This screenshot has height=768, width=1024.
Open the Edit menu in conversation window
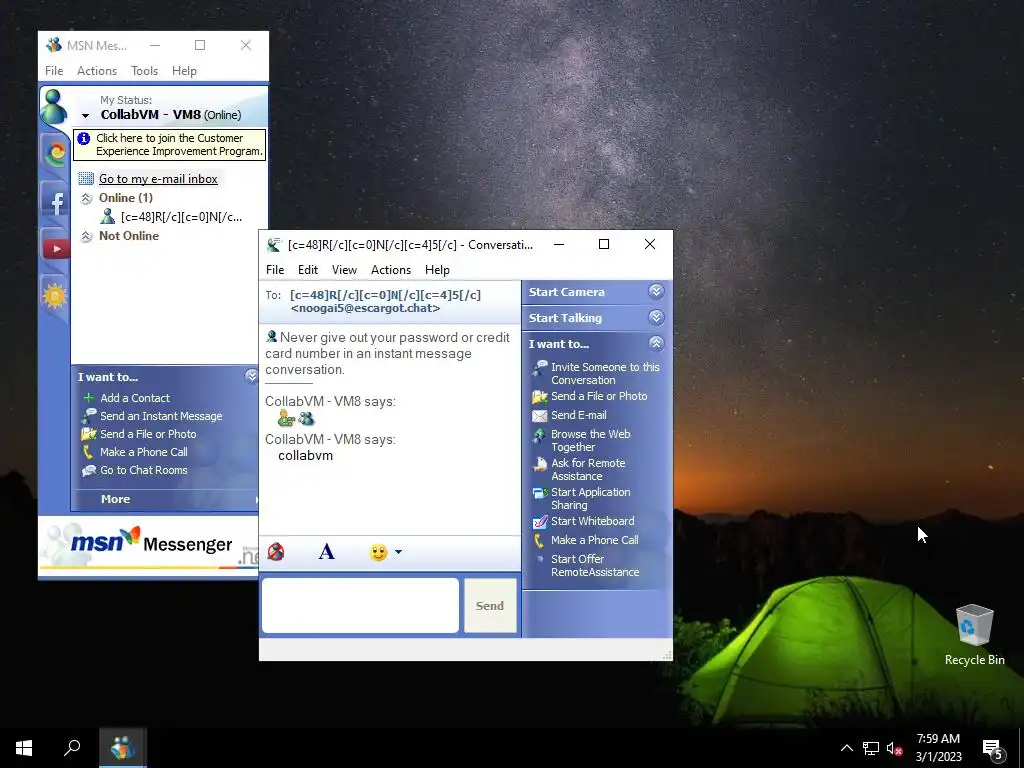click(308, 270)
